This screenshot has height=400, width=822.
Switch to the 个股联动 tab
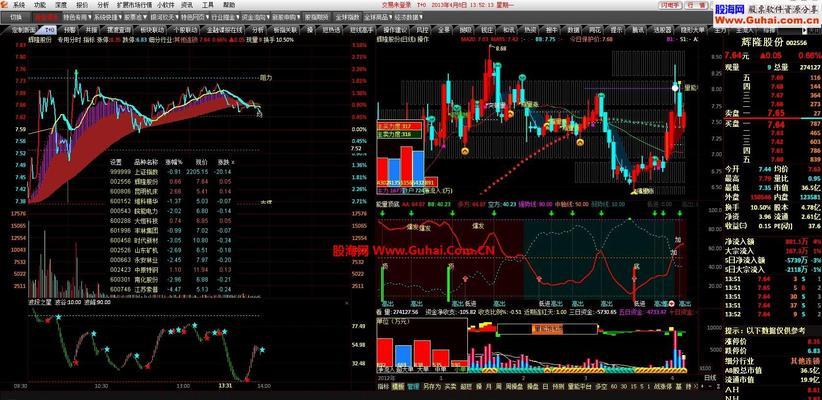click(185, 30)
